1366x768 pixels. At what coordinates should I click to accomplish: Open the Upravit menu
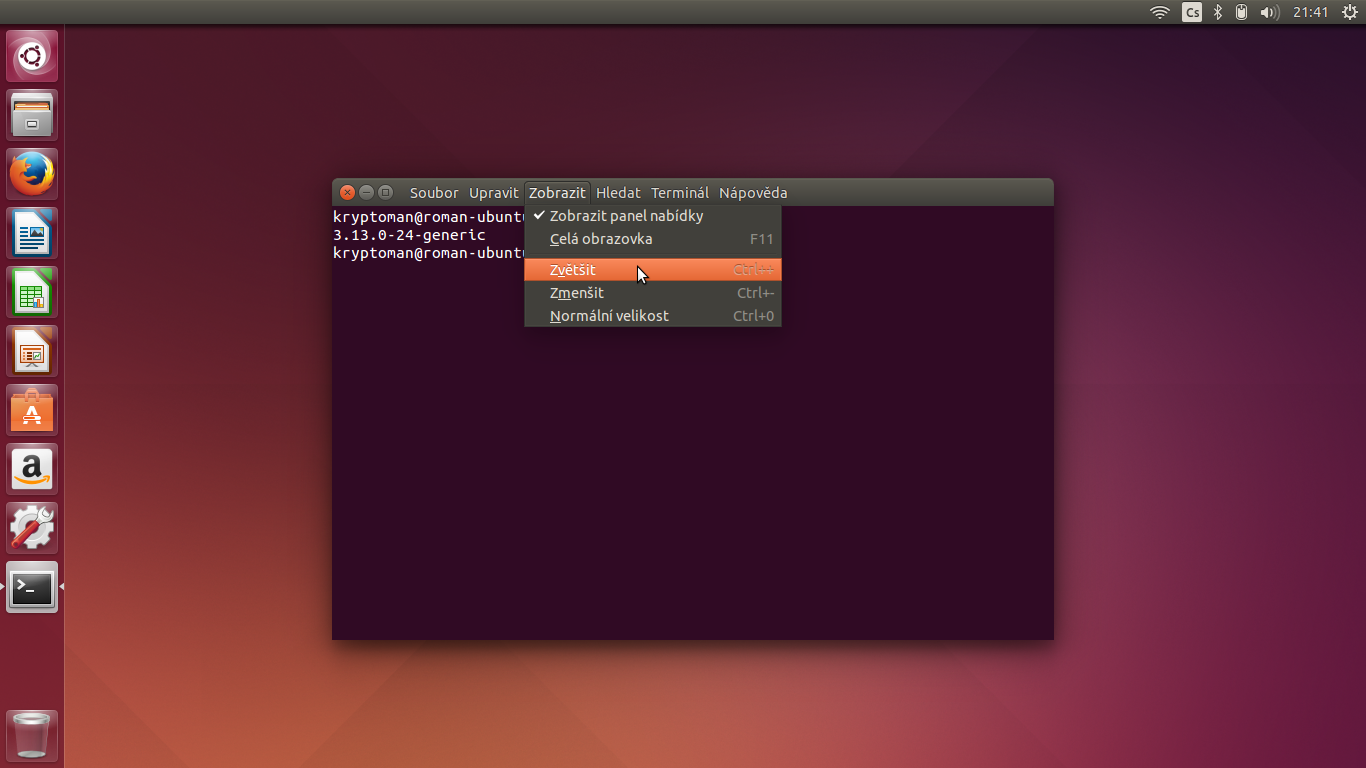pos(494,193)
